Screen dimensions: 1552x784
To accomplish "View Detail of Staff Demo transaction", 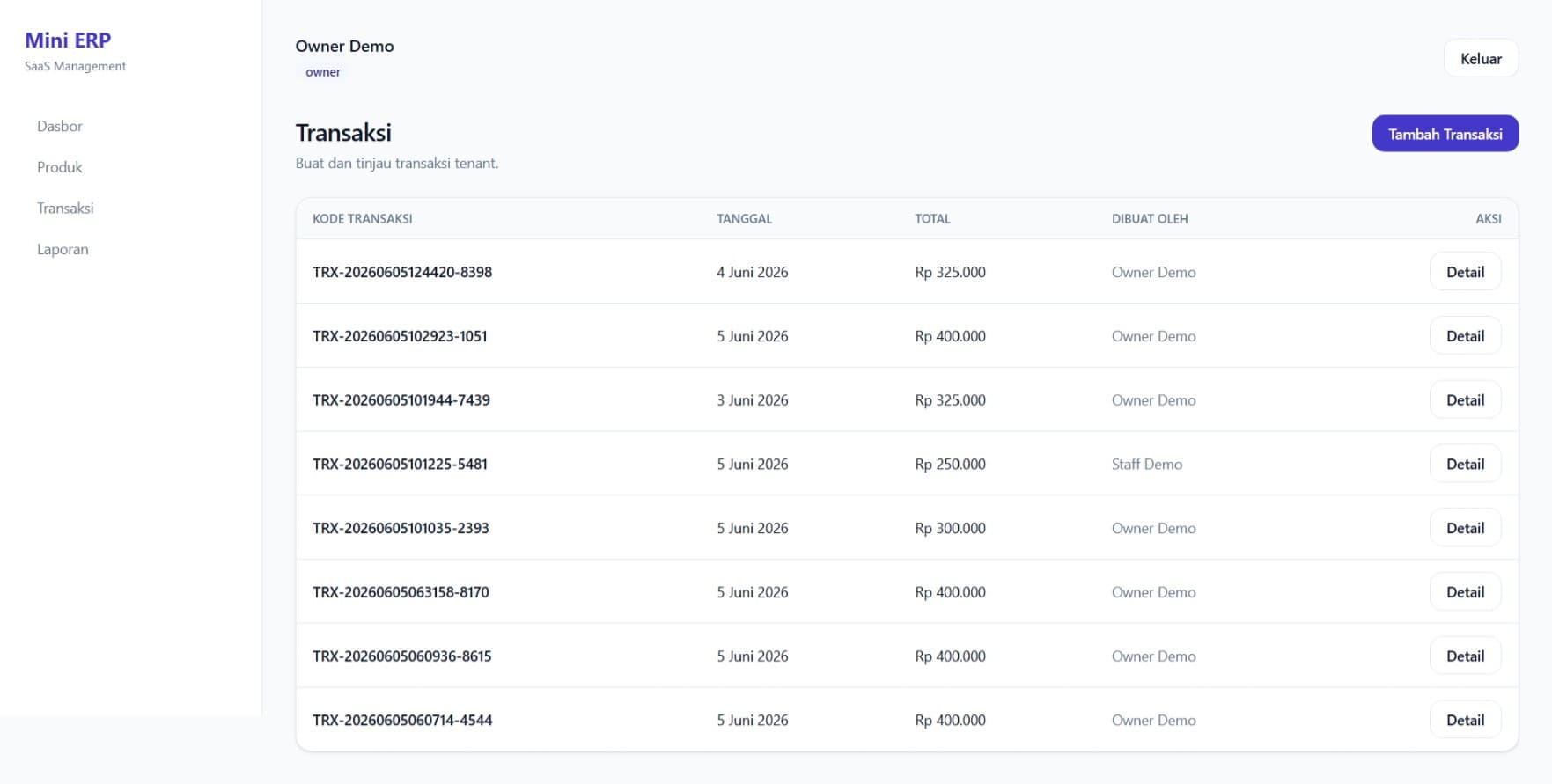I will 1465,464.
